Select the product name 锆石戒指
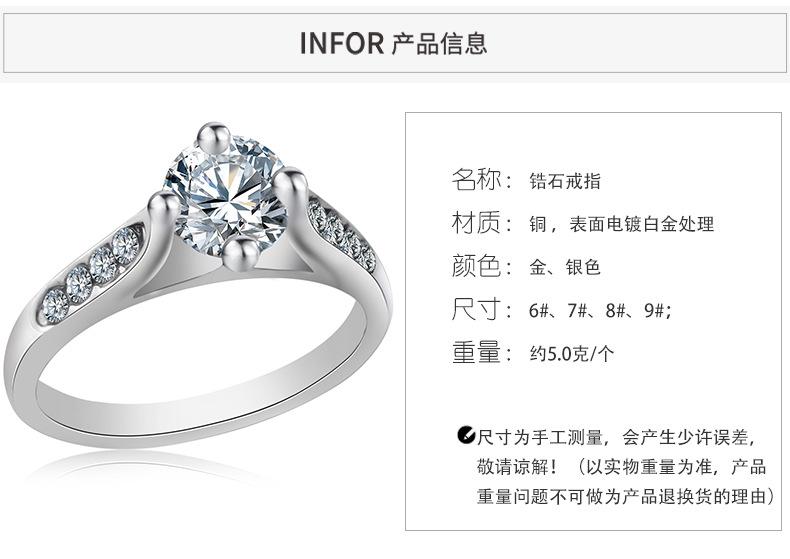Viewport: 790px width, 559px height. point(565,181)
